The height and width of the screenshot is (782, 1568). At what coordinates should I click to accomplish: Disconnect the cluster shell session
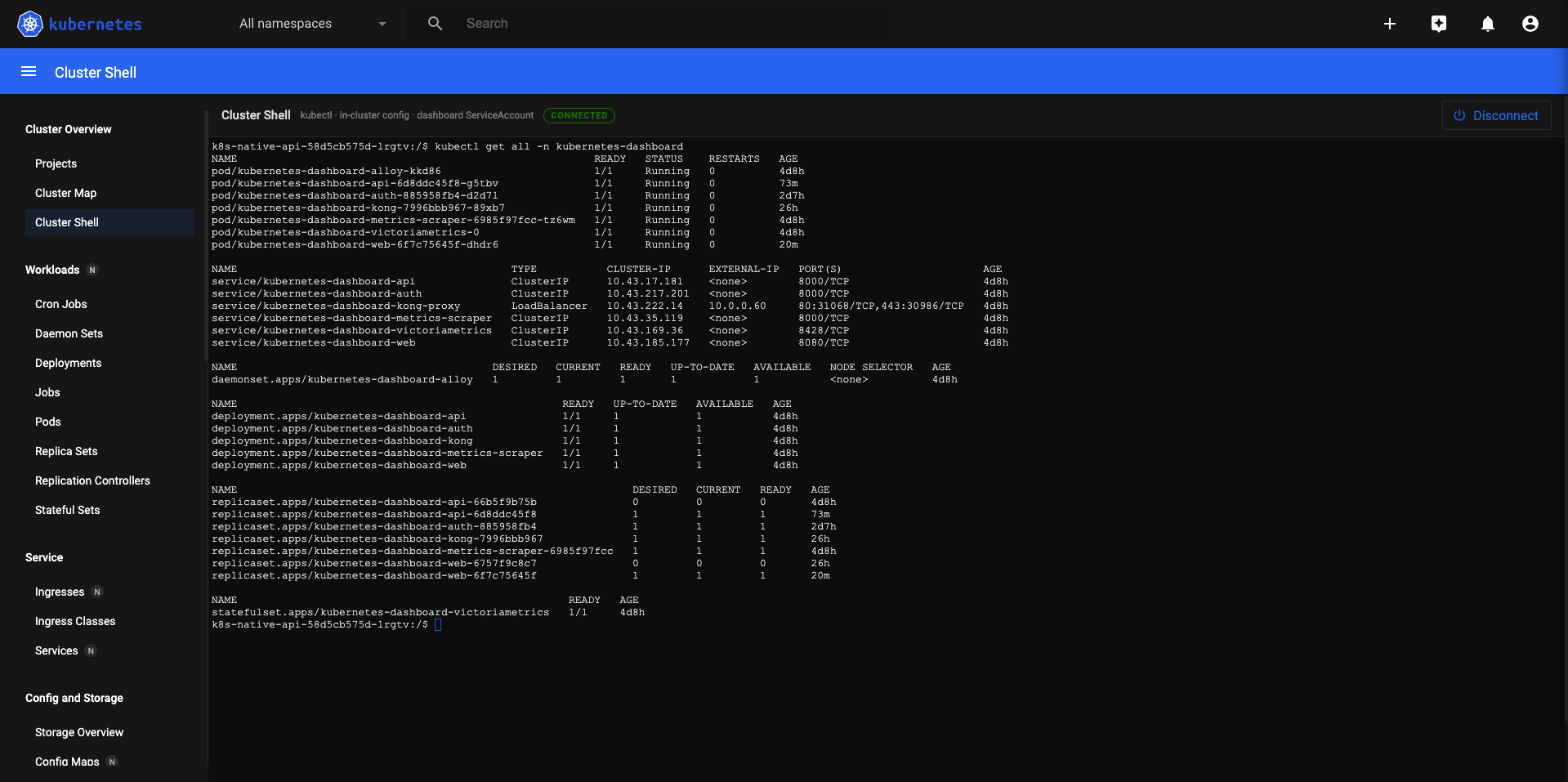pyautogui.click(x=1496, y=115)
